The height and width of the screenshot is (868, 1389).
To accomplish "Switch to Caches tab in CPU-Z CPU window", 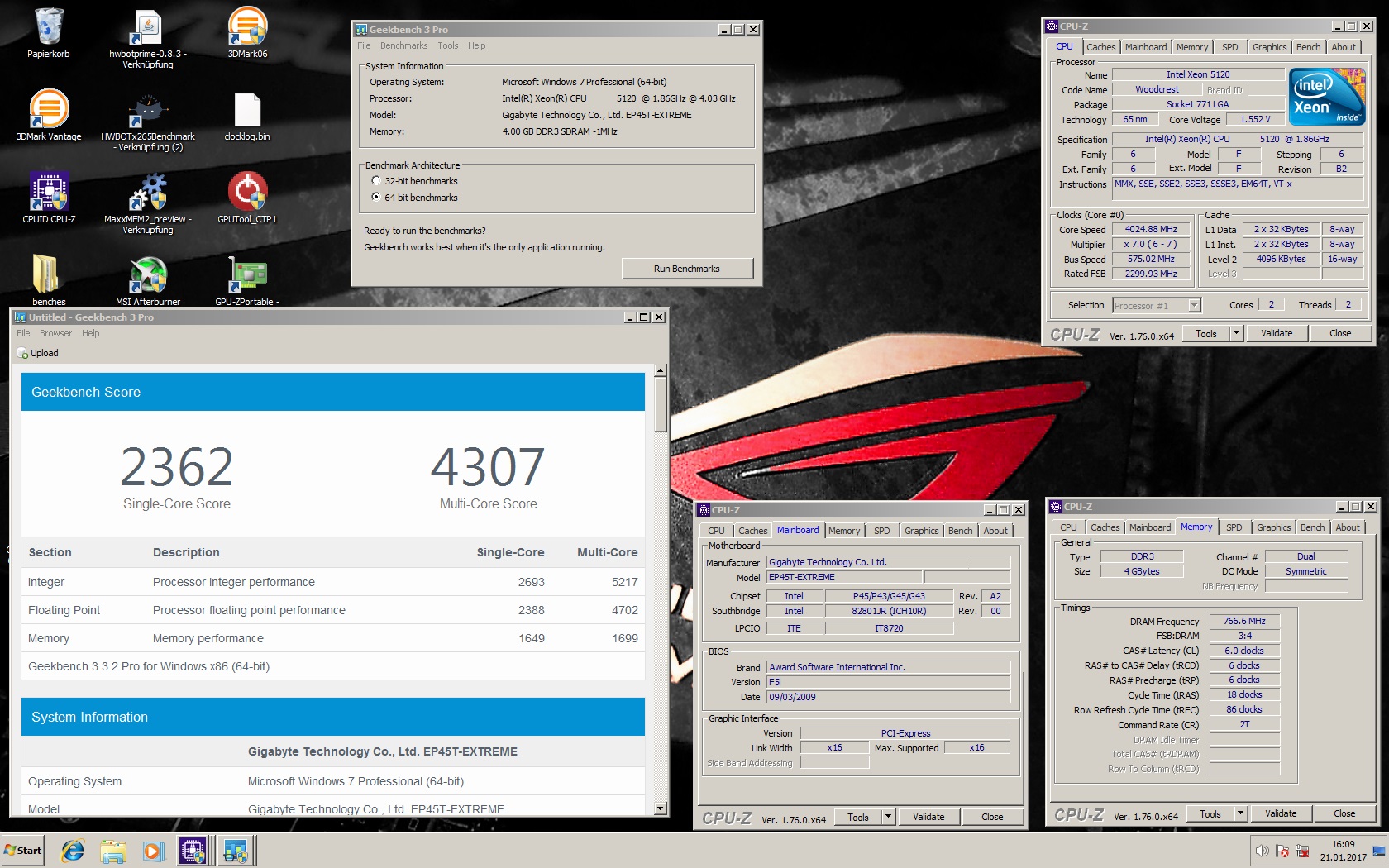I will coord(1100,47).
